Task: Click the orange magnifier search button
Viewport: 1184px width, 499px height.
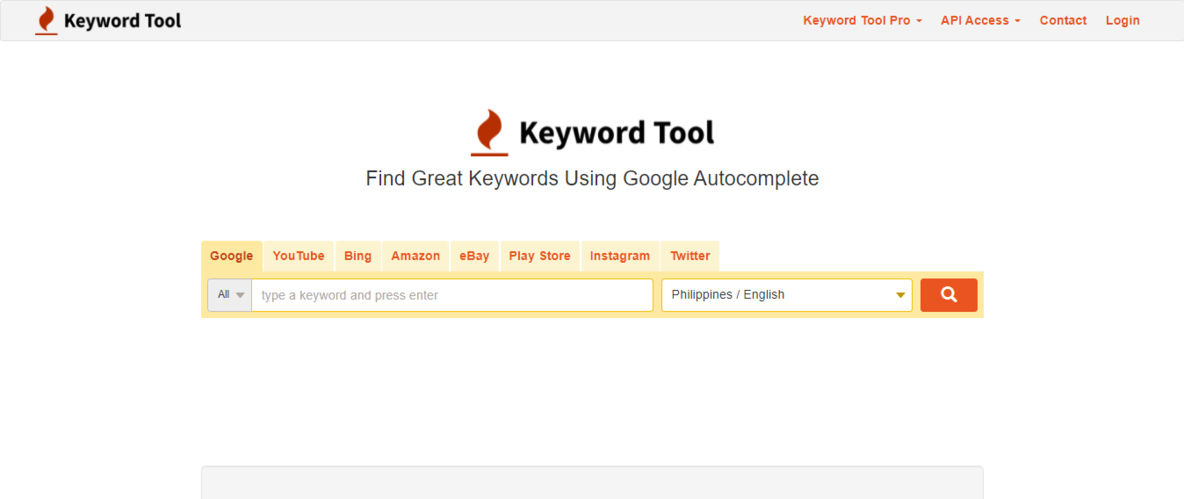Action: (x=948, y=295)
